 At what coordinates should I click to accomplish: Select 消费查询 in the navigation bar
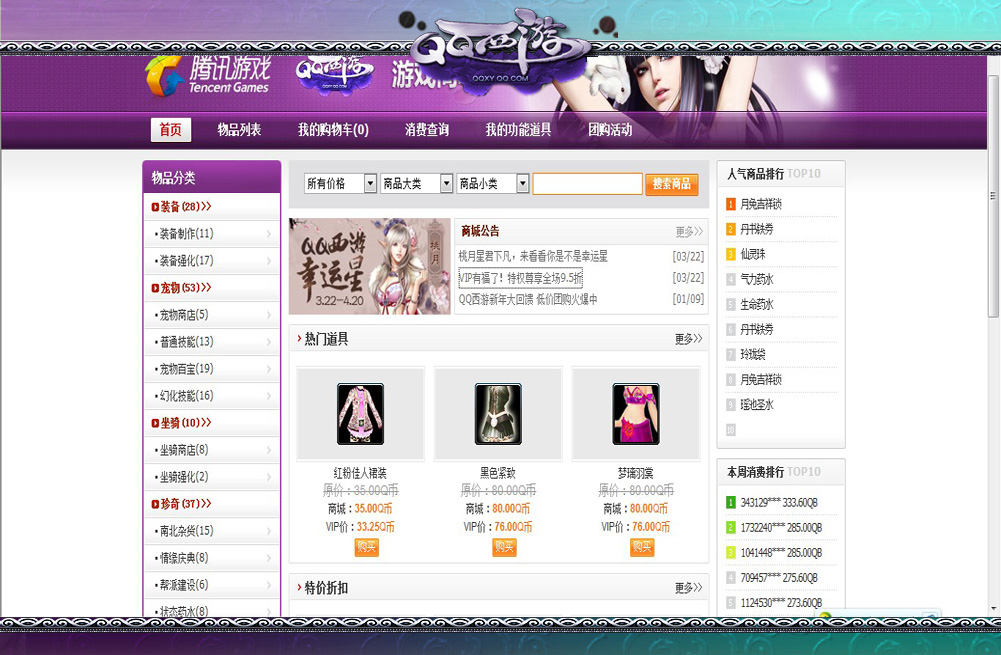pos(427,130)
